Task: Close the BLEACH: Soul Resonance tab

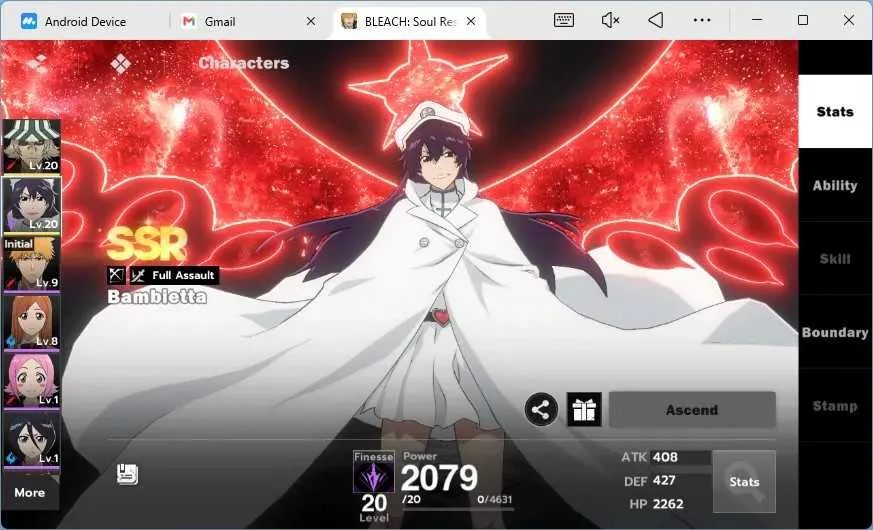Action: (x=471, y=21)
